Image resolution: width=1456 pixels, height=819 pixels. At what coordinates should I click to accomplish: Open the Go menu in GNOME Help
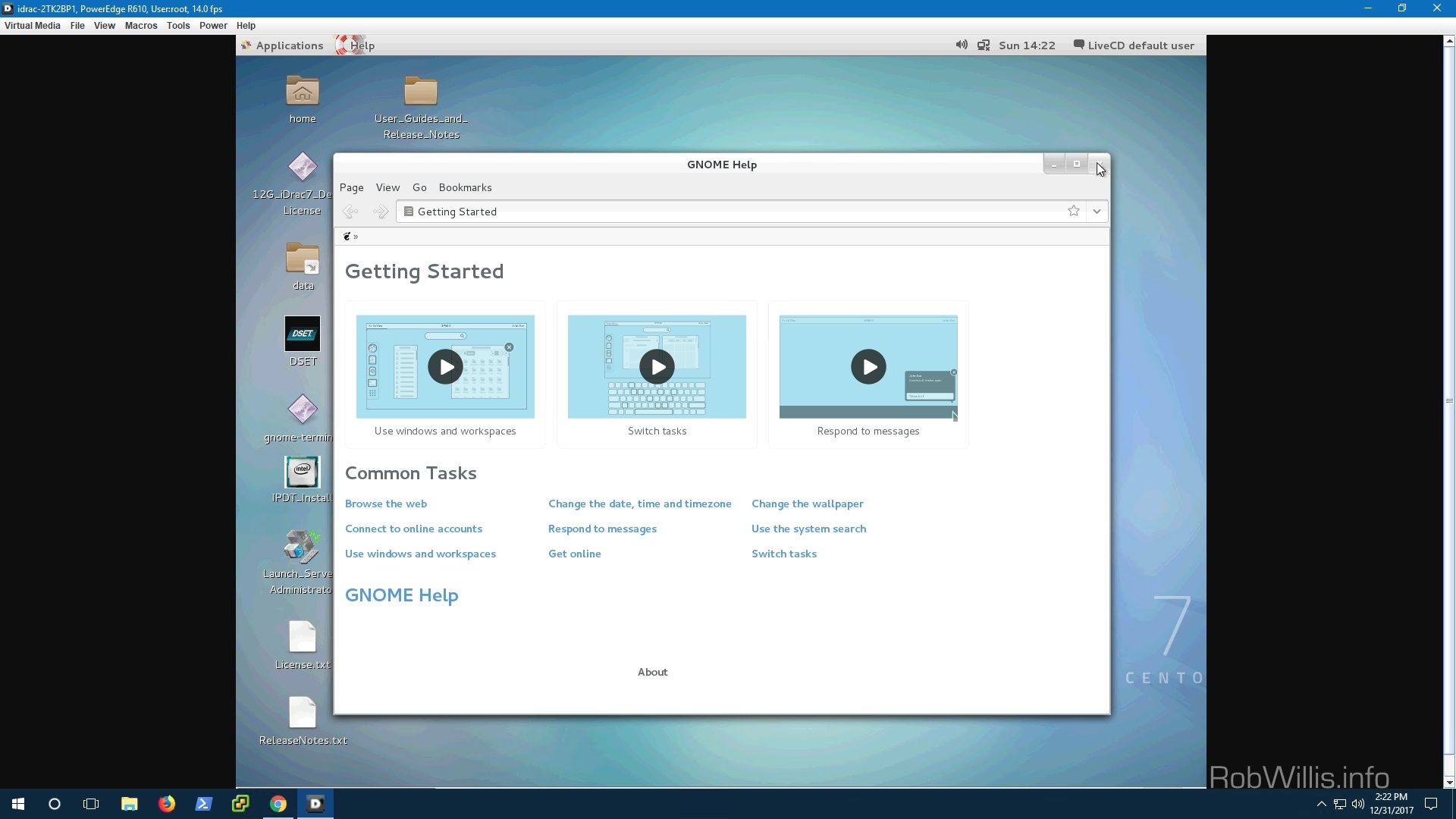(x=419, y=187)
